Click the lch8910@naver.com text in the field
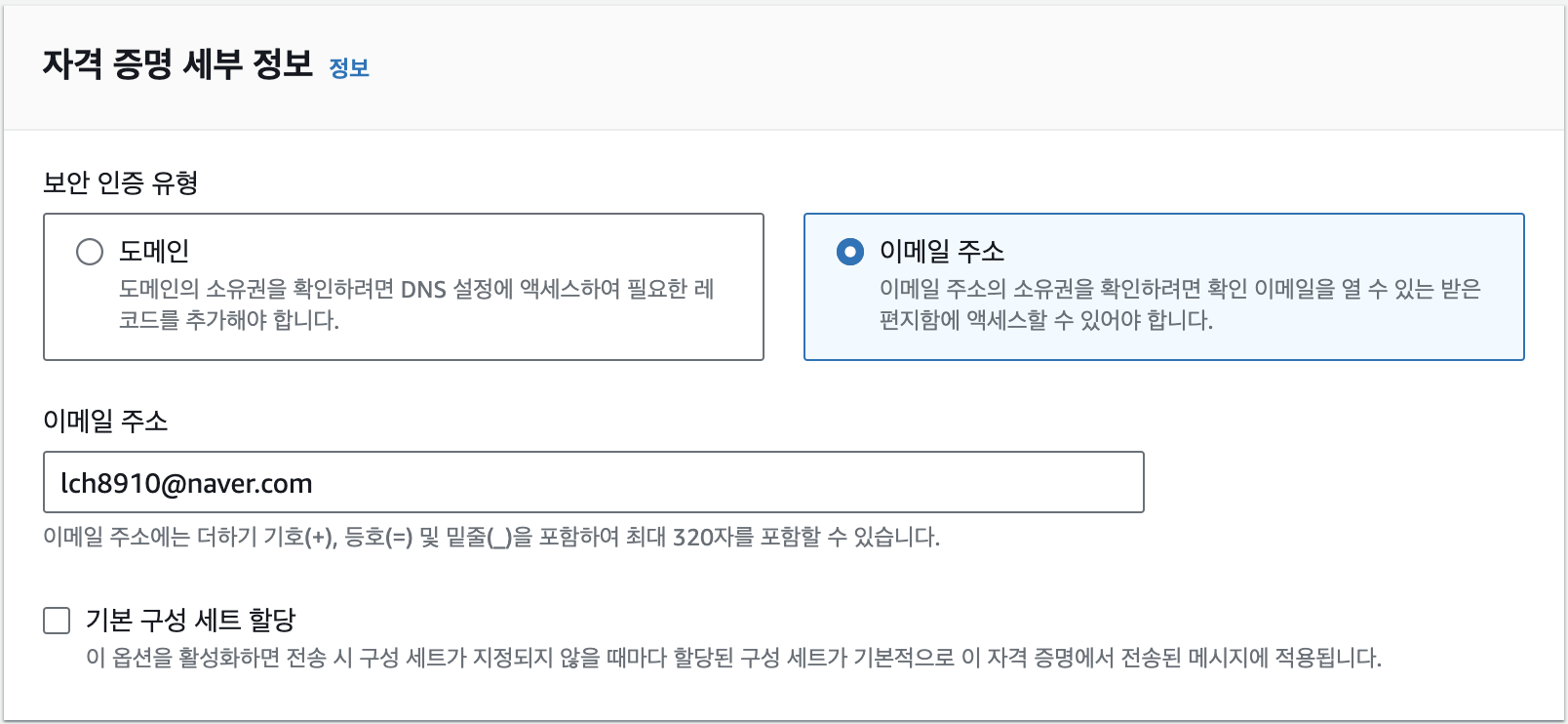The height and width of the screenshot is (724, 1568). (x=186, y=484)
